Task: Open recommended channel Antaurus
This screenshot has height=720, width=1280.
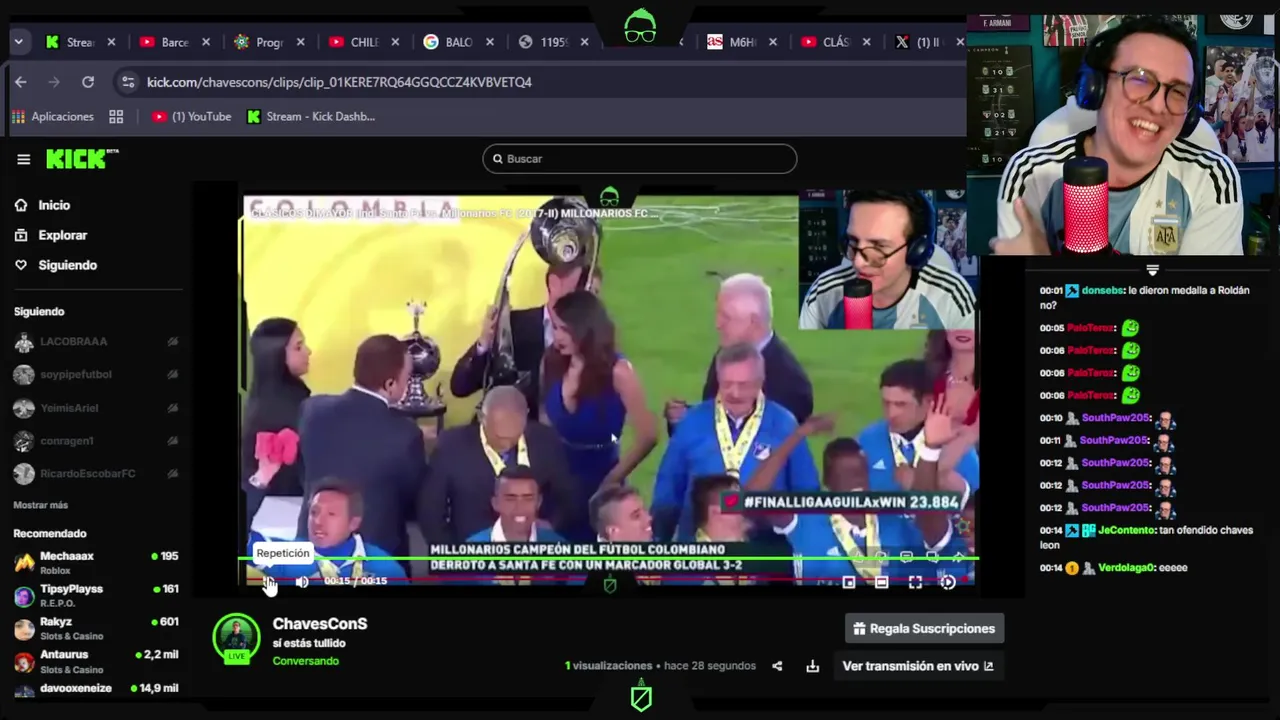Action: click(x=96, y=662)
